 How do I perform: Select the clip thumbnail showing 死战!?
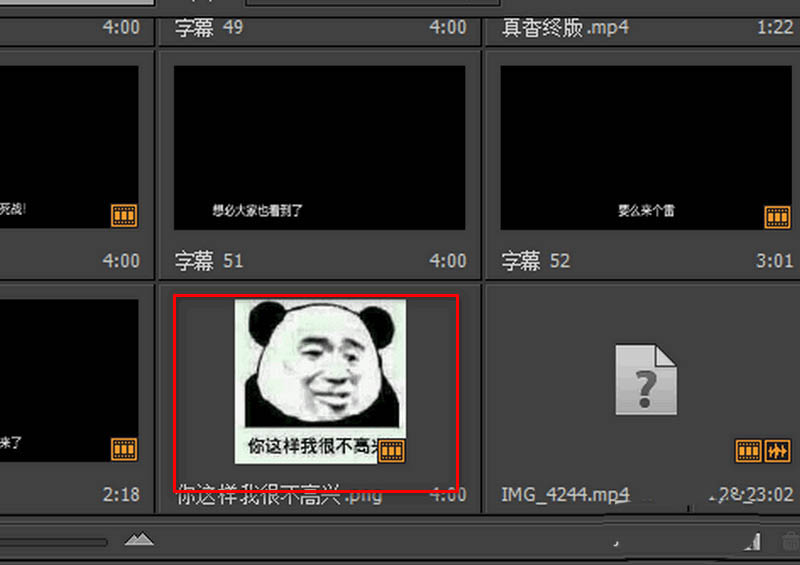pyautogui.click(x=68, y=147)
